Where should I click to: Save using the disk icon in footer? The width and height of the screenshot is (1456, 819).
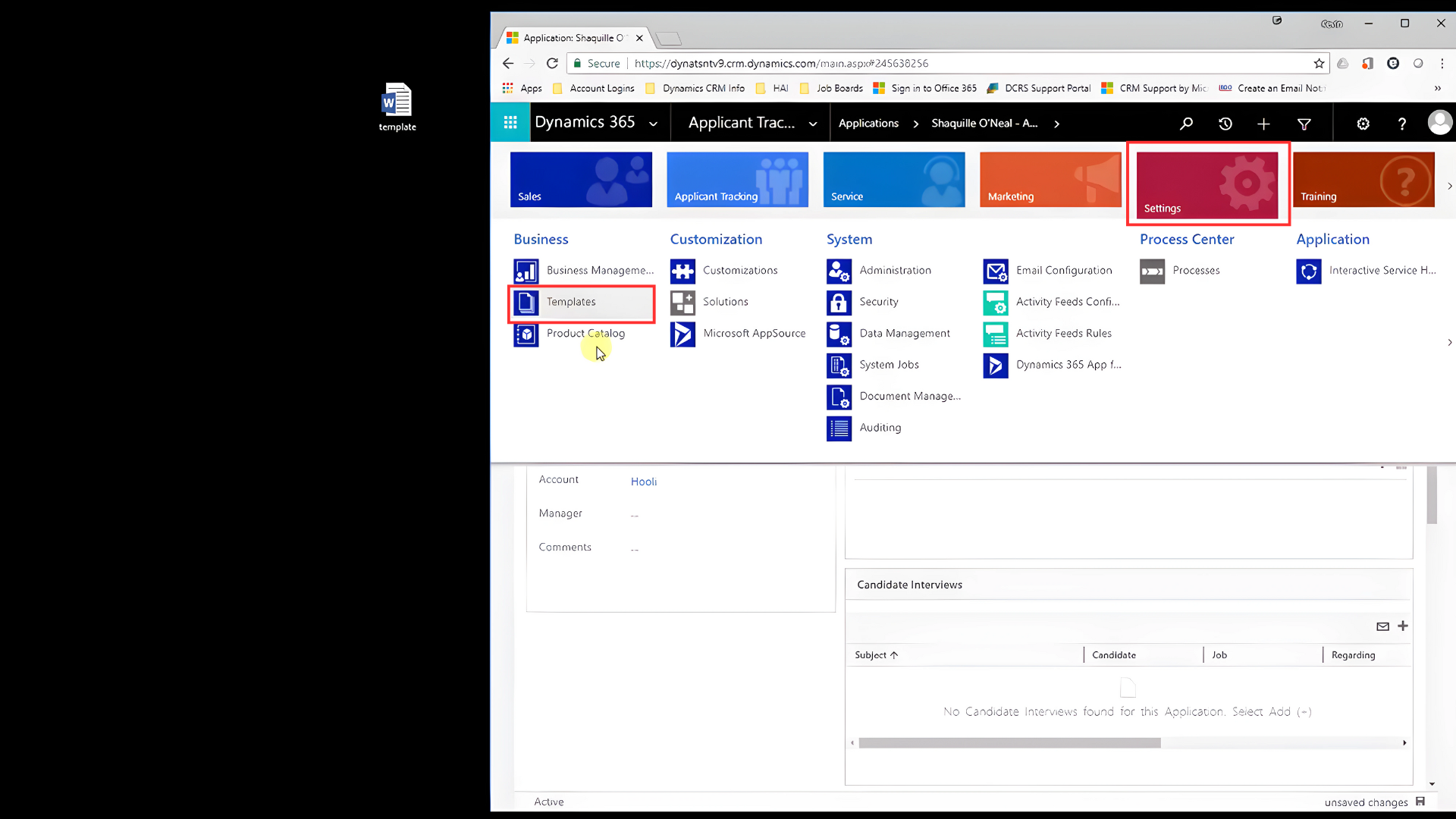coord(1420,802)
